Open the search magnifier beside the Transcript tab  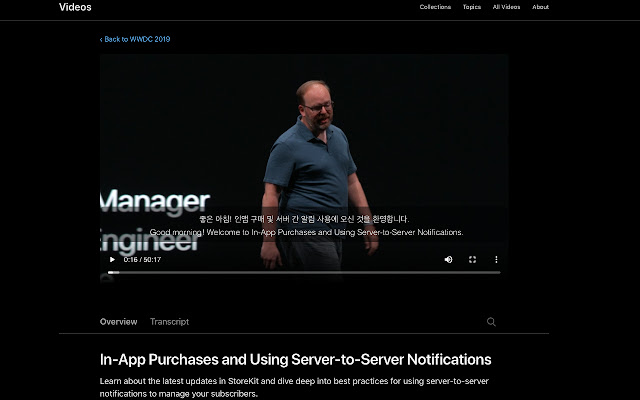pos(491,322)
